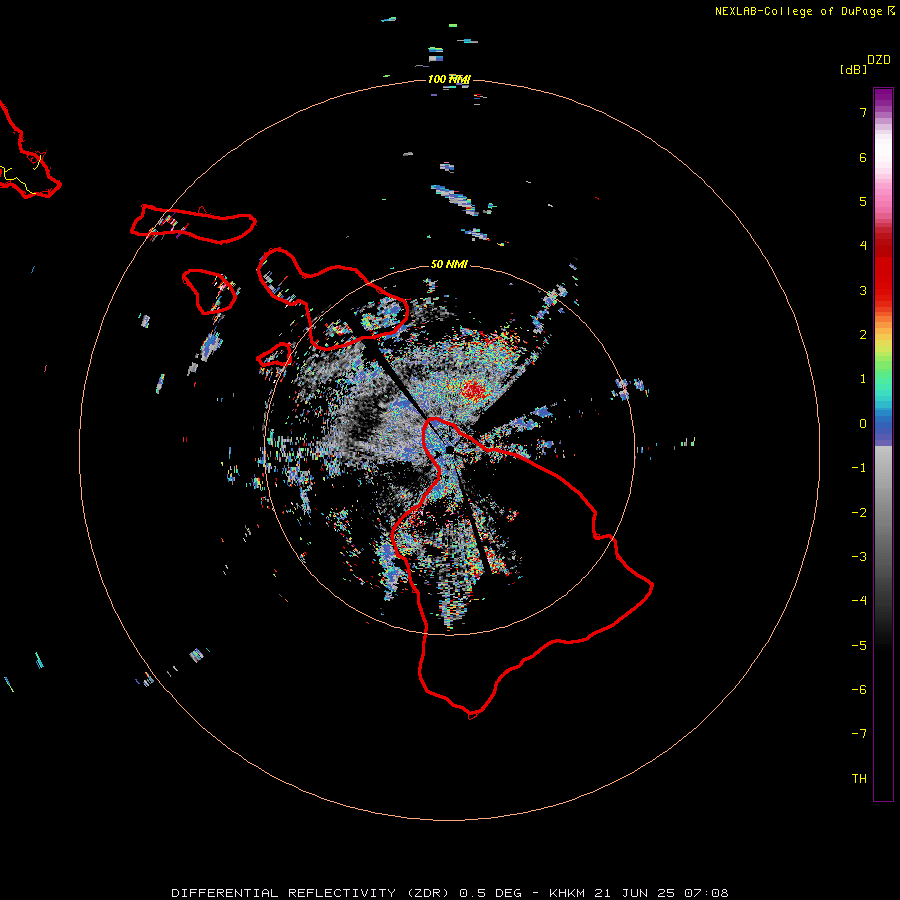Click the red high-ZDR cluster northeast of radar

click(474, 390)
